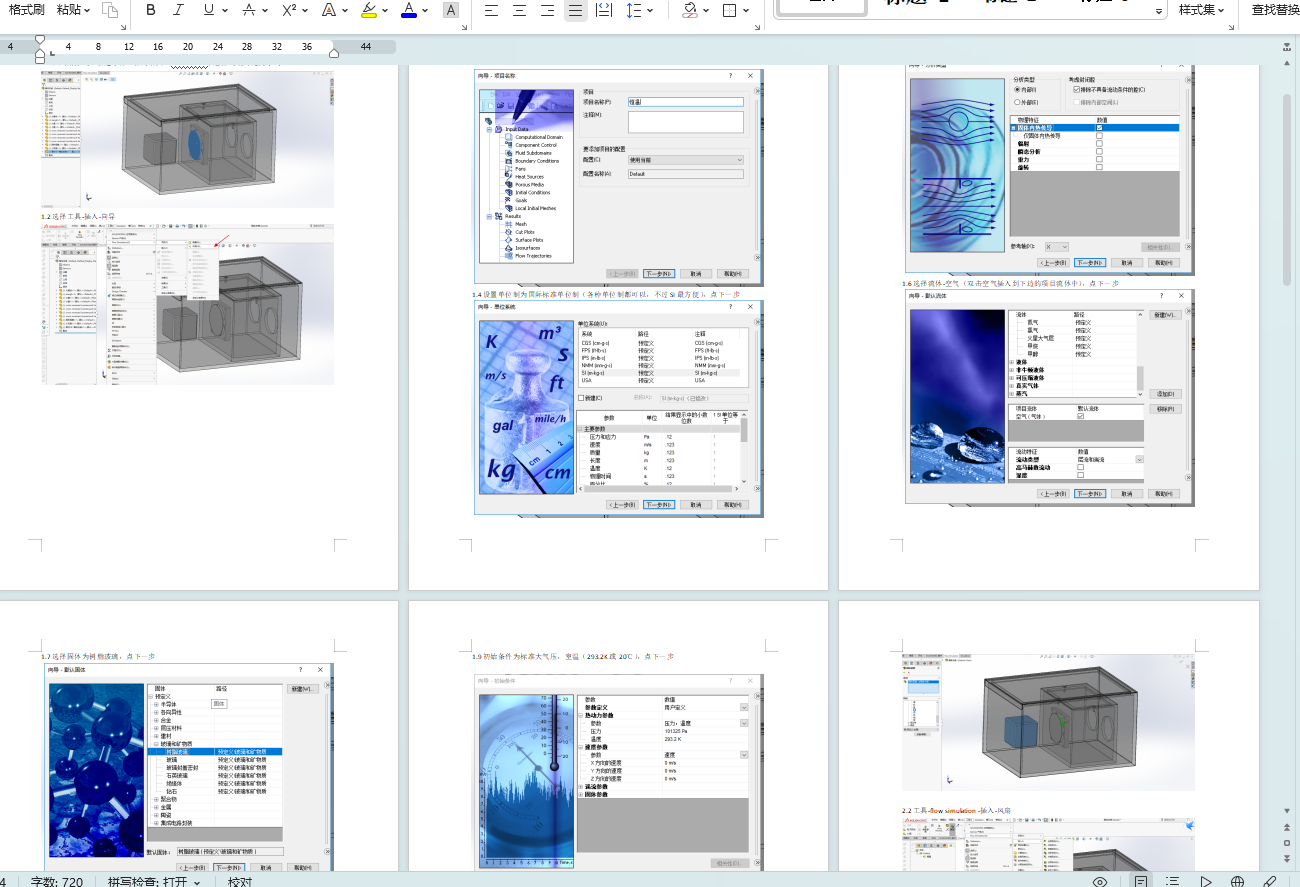Image resolution: width=1300 pixels, height=887 pixels.
Task: Toggle eye protection mode icon
Action: coord(1100,881)
